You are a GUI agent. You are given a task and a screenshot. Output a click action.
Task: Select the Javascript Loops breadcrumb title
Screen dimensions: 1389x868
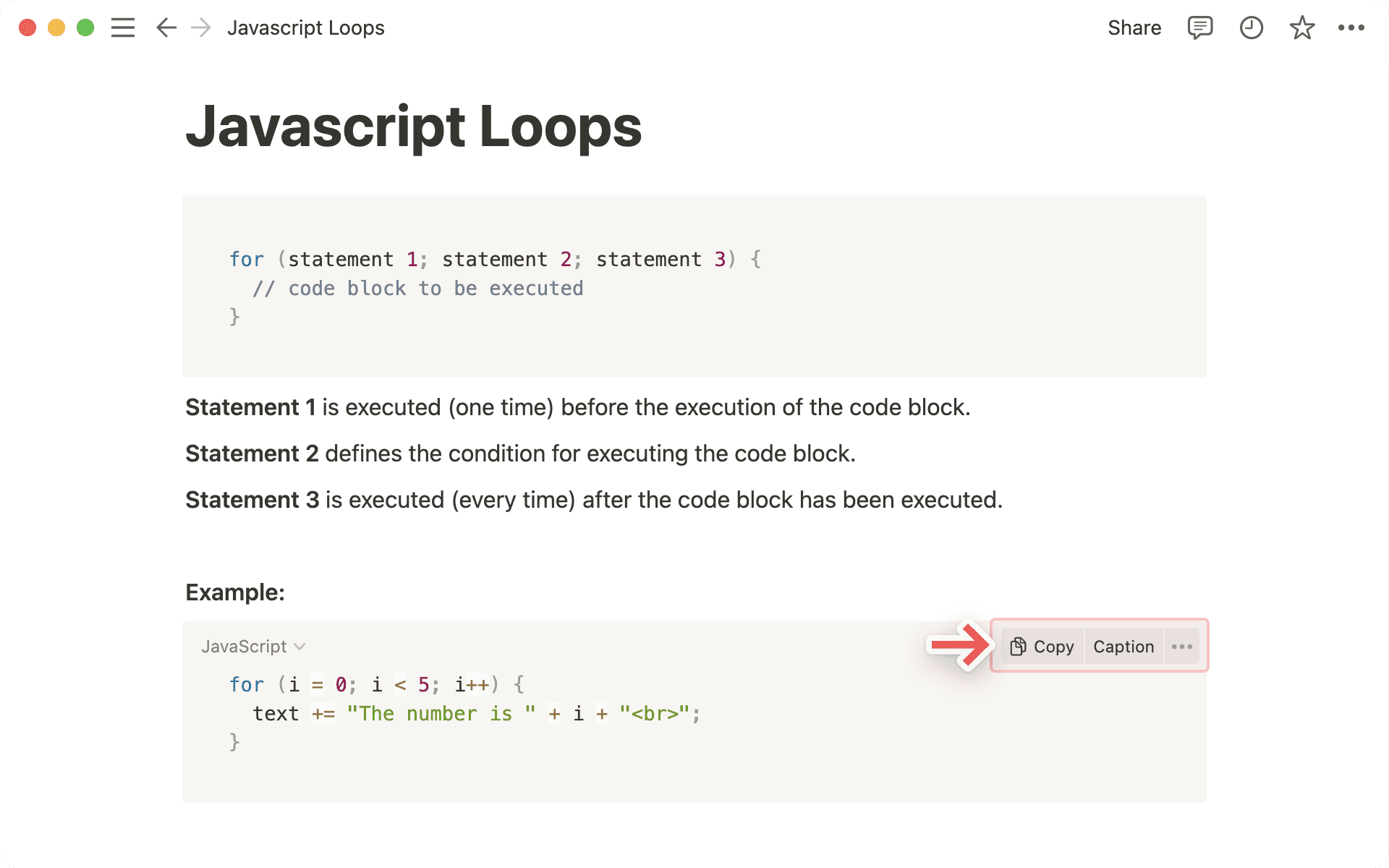pyautogui.click(x=306, y=27)
